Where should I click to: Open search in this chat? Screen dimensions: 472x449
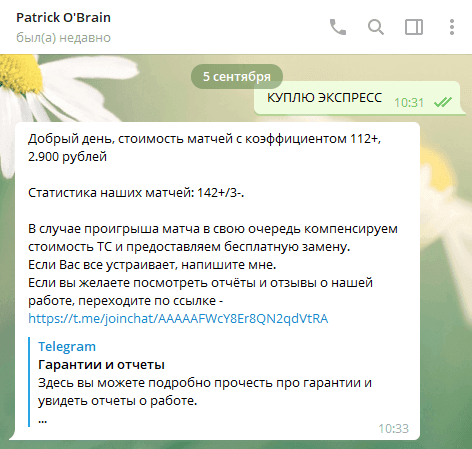(x=376, y=27)
